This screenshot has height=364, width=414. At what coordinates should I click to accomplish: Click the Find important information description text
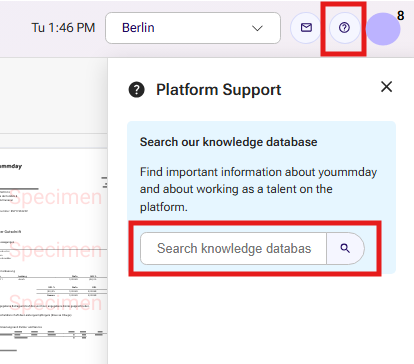258,189
